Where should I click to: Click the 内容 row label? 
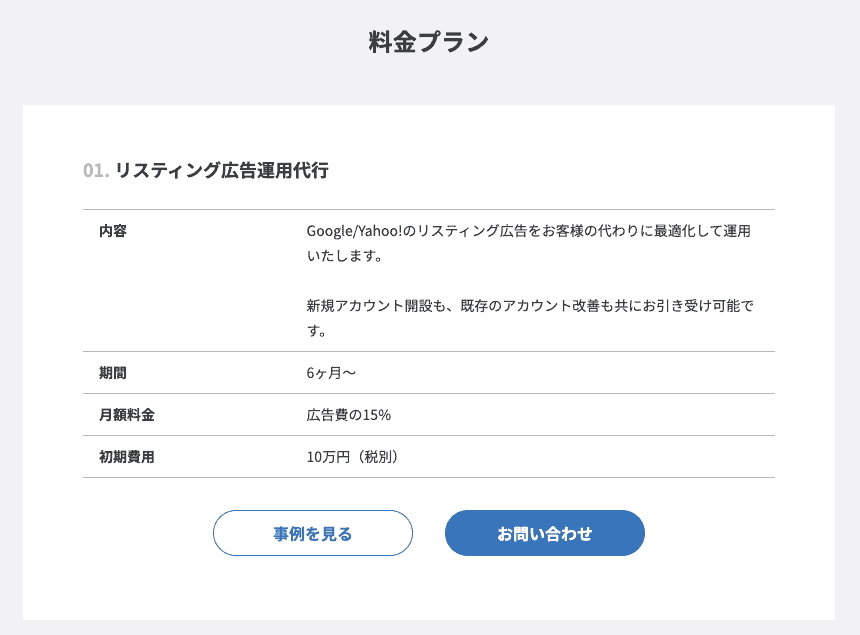113,231
